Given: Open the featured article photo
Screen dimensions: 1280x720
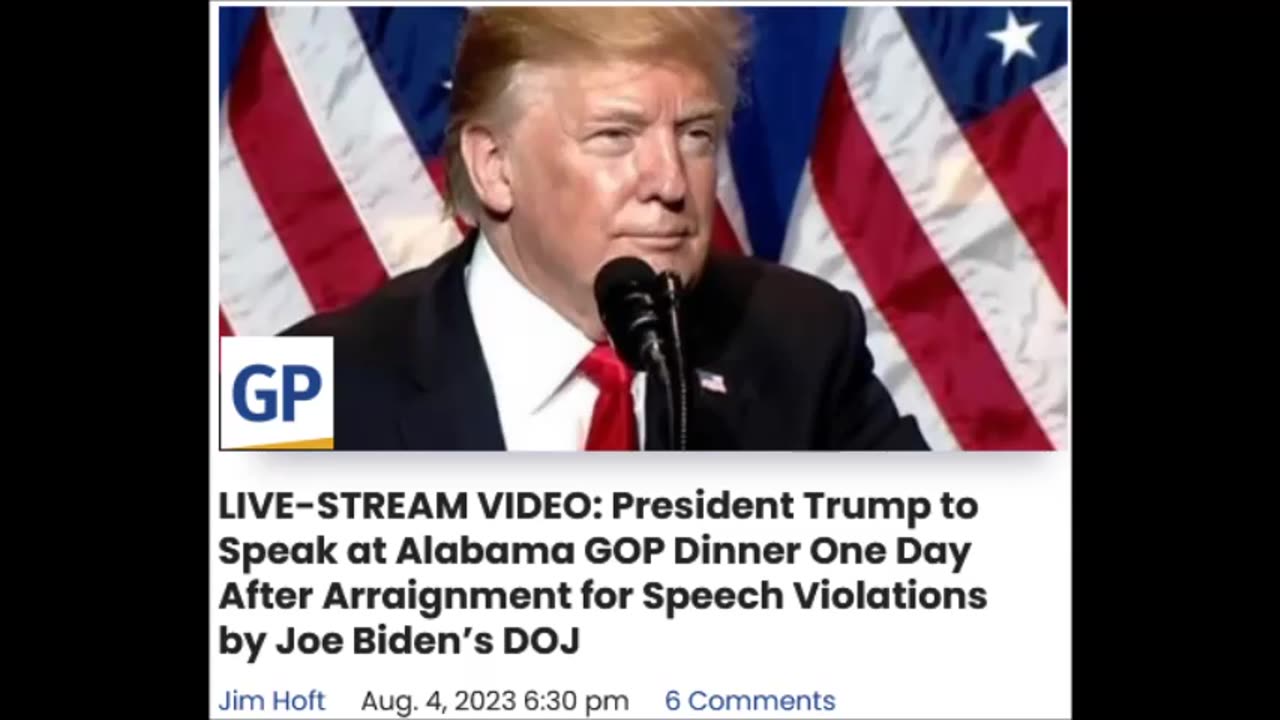Looking at the screenshot, I should [x=644, y=228].
